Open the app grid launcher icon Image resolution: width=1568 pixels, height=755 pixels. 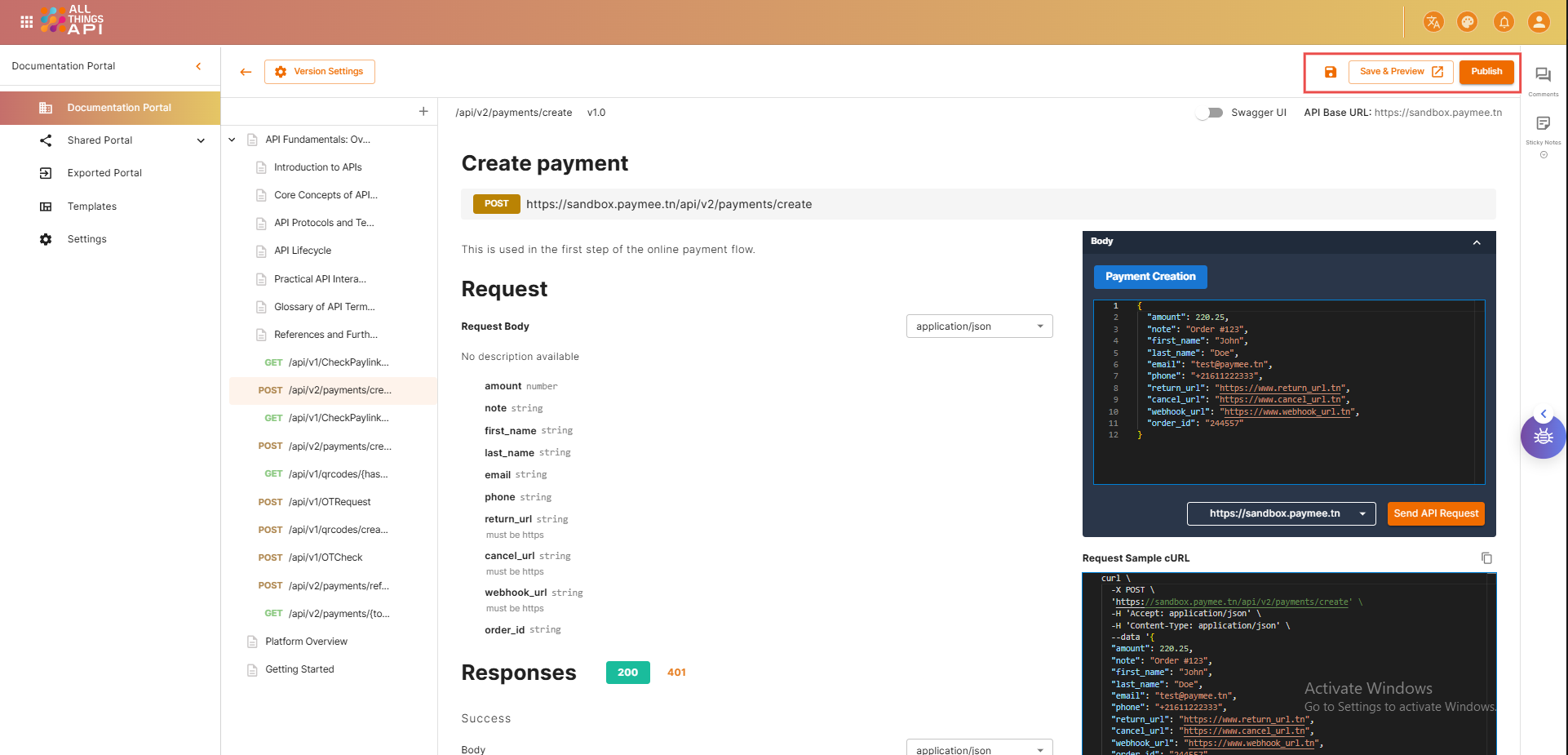[x=26, y=22]
